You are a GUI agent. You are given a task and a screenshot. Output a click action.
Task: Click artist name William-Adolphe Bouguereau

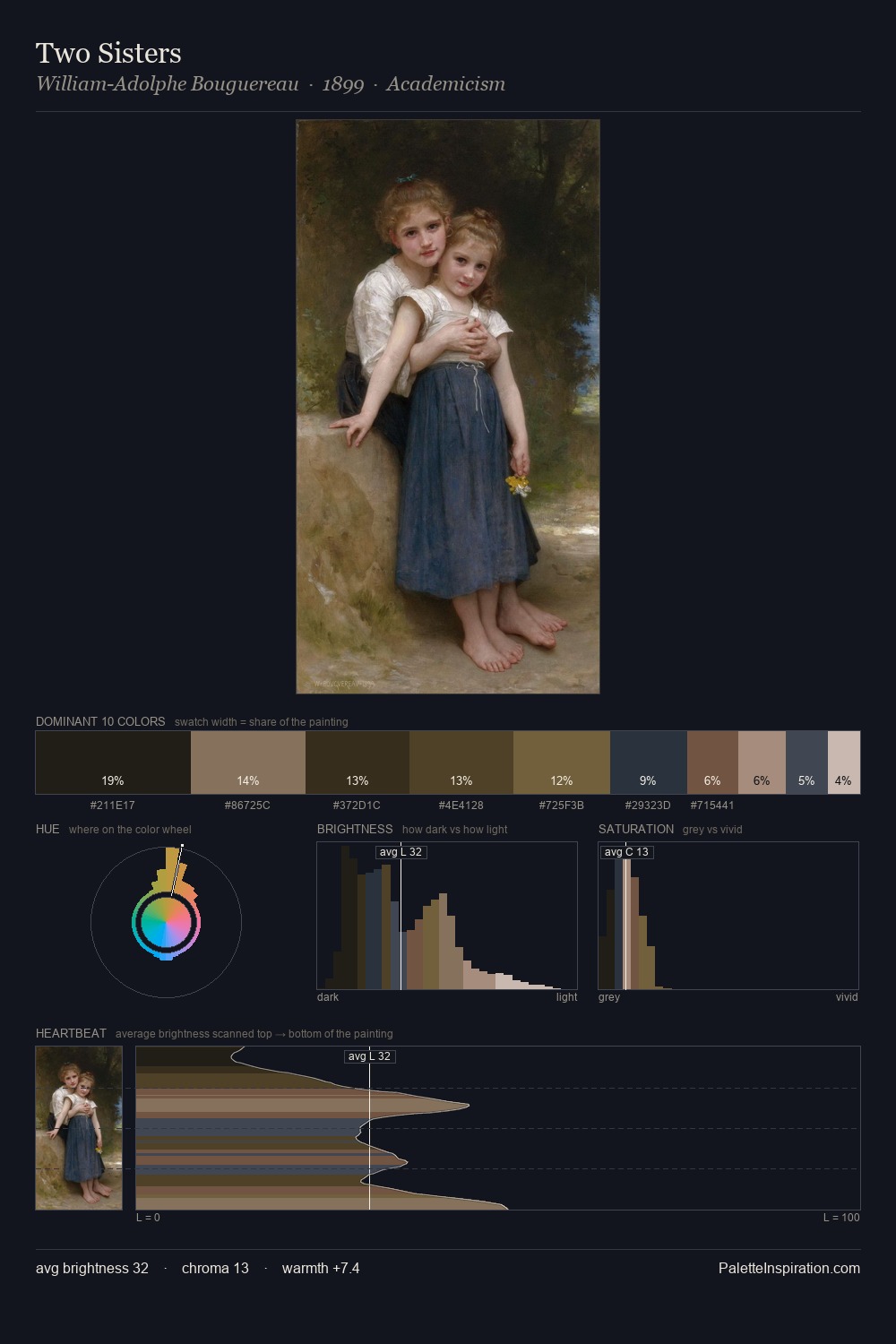[168, 84]
